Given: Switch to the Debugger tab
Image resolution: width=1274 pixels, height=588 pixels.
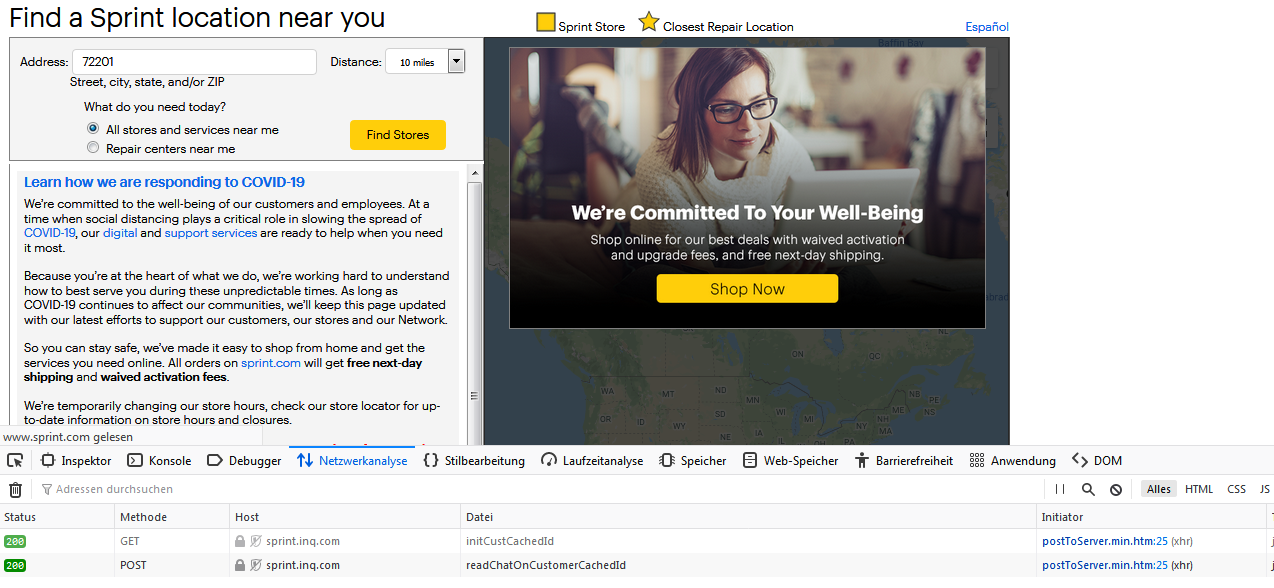Looking at the screenshot, I should click(244, 460).
